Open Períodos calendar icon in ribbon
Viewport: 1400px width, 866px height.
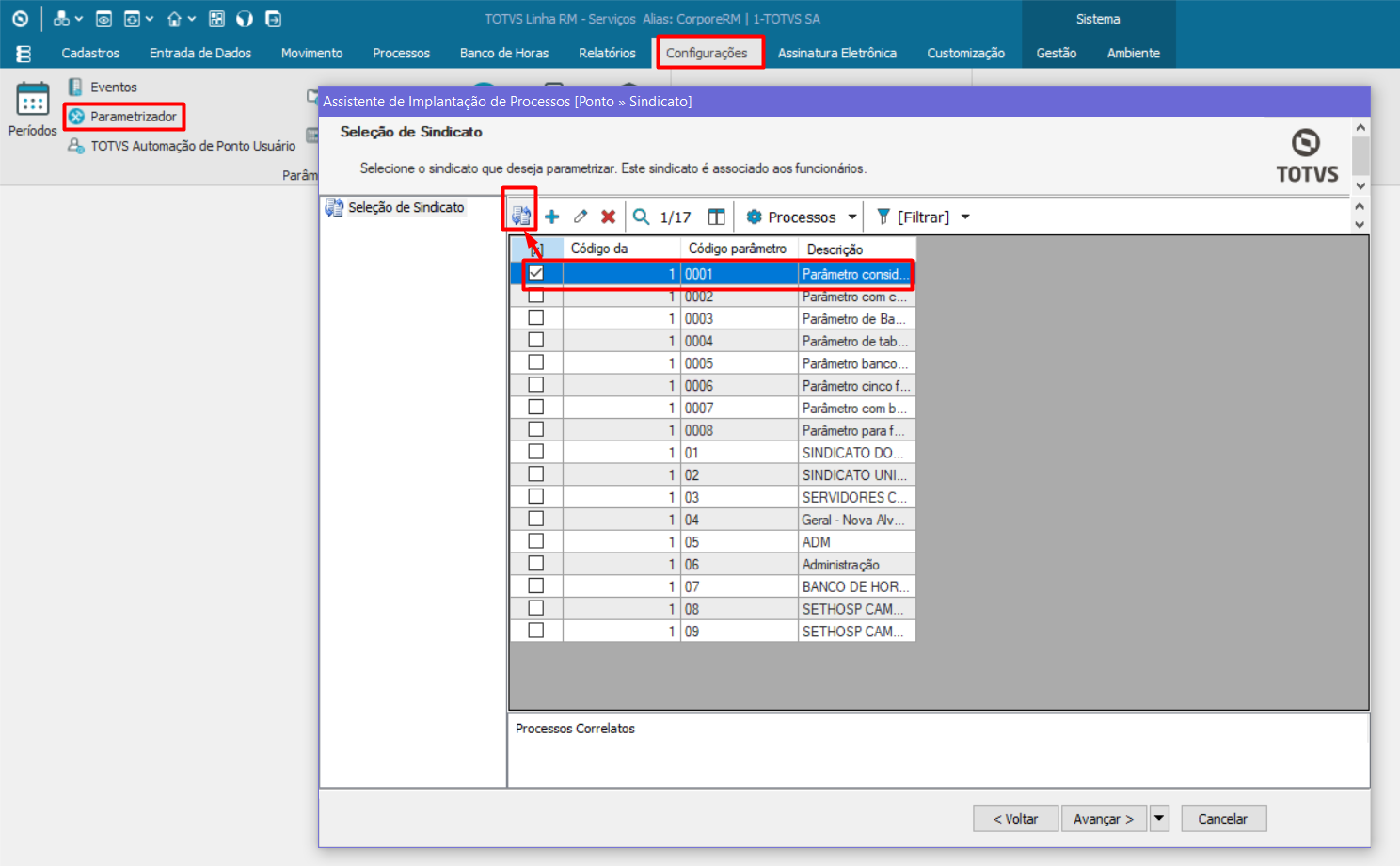point(33,100)
